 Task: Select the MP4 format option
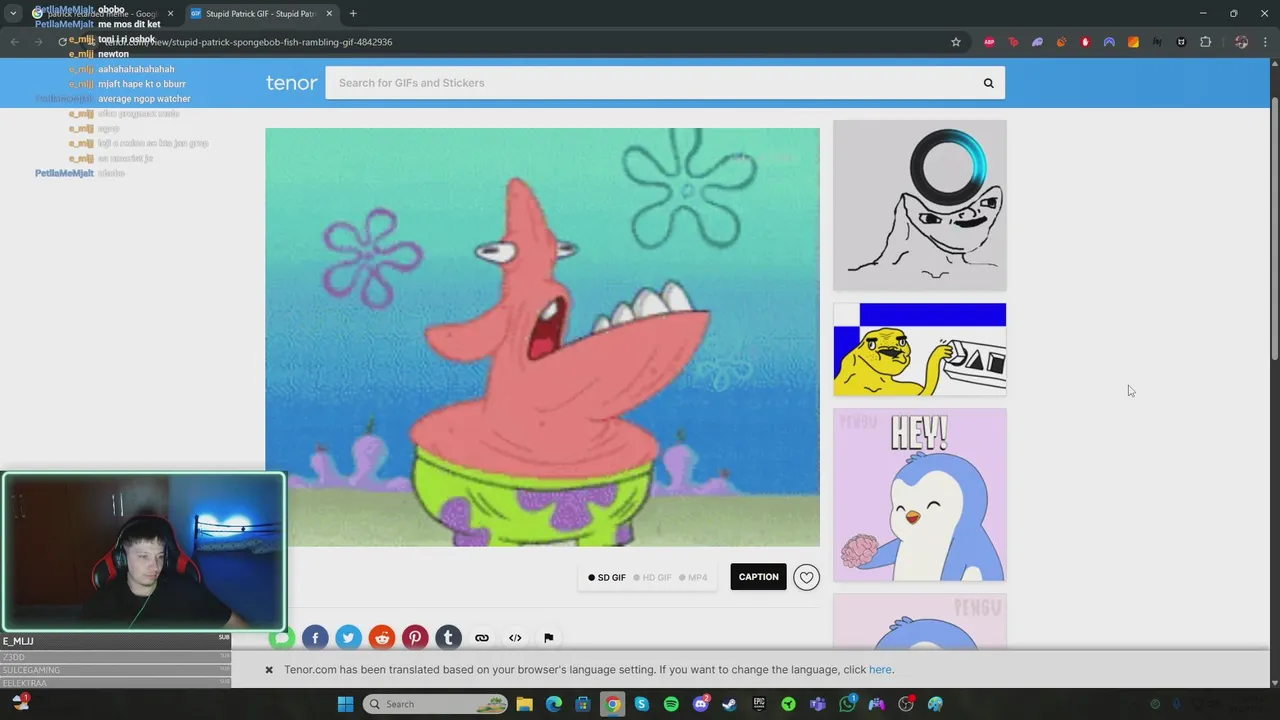pos(693,578)
